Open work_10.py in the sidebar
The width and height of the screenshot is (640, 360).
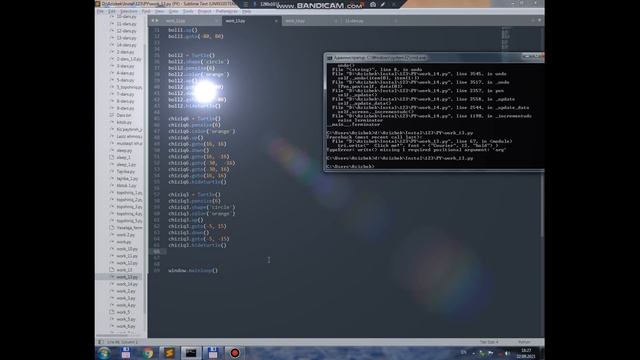pyautogui.click(x=127, y=249)
